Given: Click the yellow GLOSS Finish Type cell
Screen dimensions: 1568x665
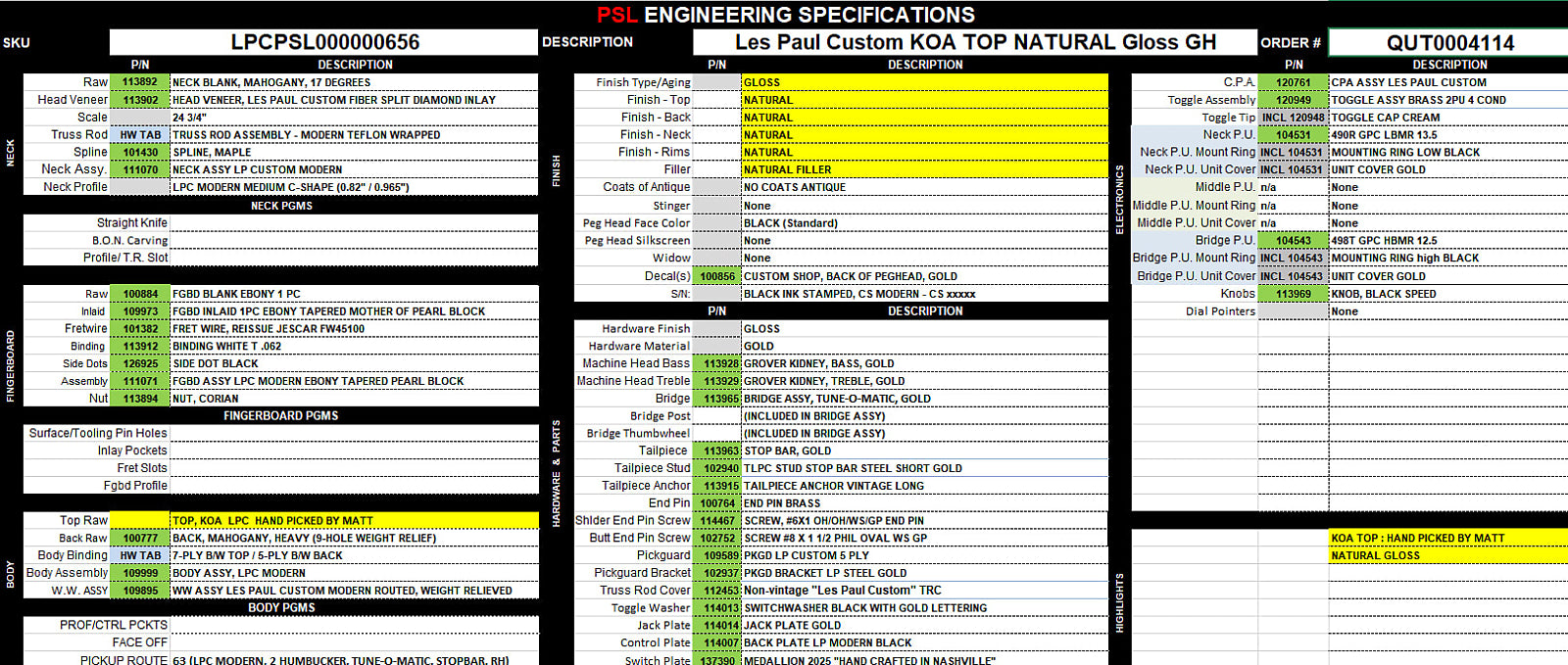Looking at the screenshot, I should coord(924,82).
